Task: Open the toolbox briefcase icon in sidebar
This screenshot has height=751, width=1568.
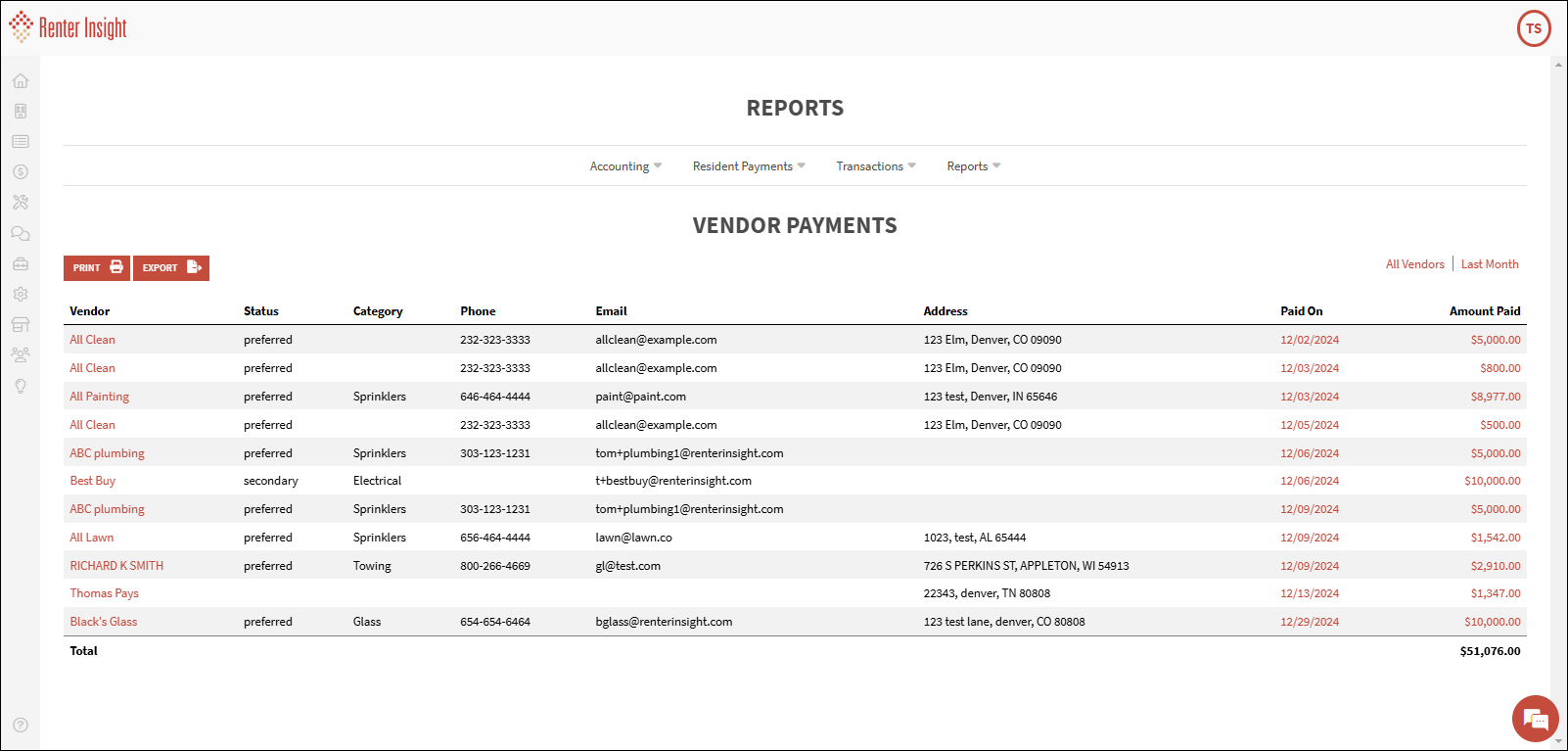Action: coord(21,264)
